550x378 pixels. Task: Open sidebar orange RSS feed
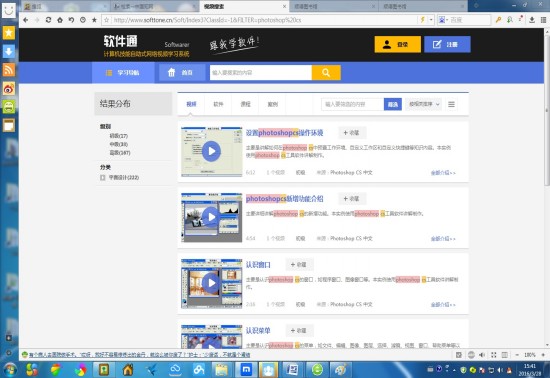pyautogui.click(x=9, y=69)
